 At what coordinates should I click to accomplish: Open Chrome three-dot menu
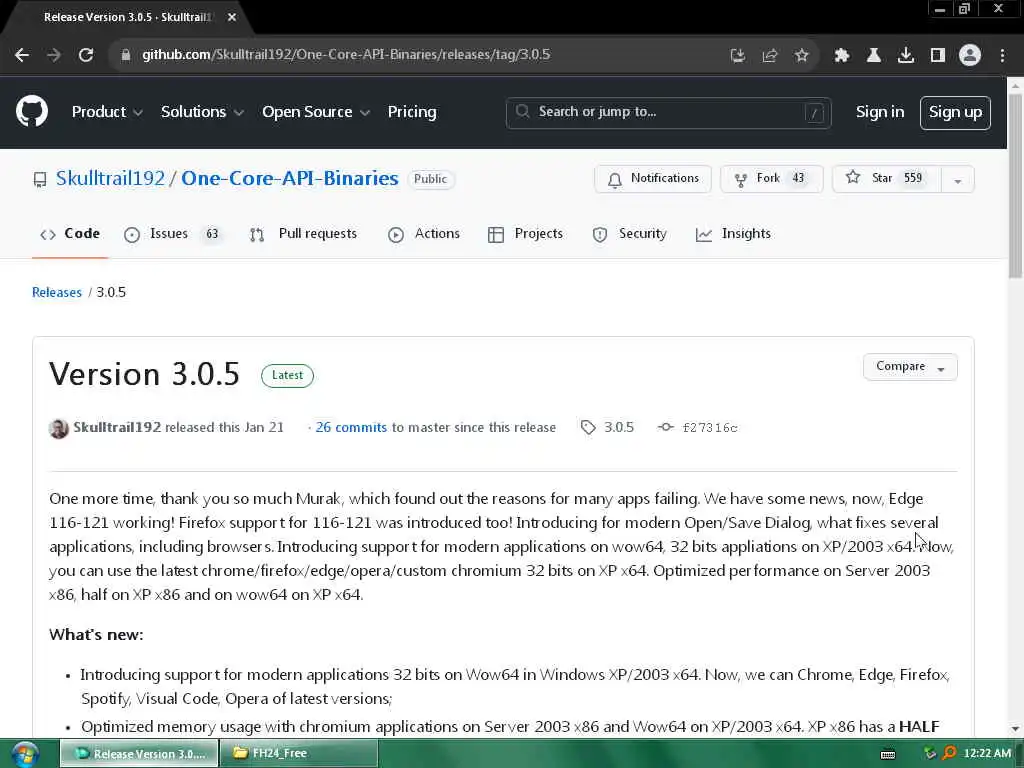1002,56
